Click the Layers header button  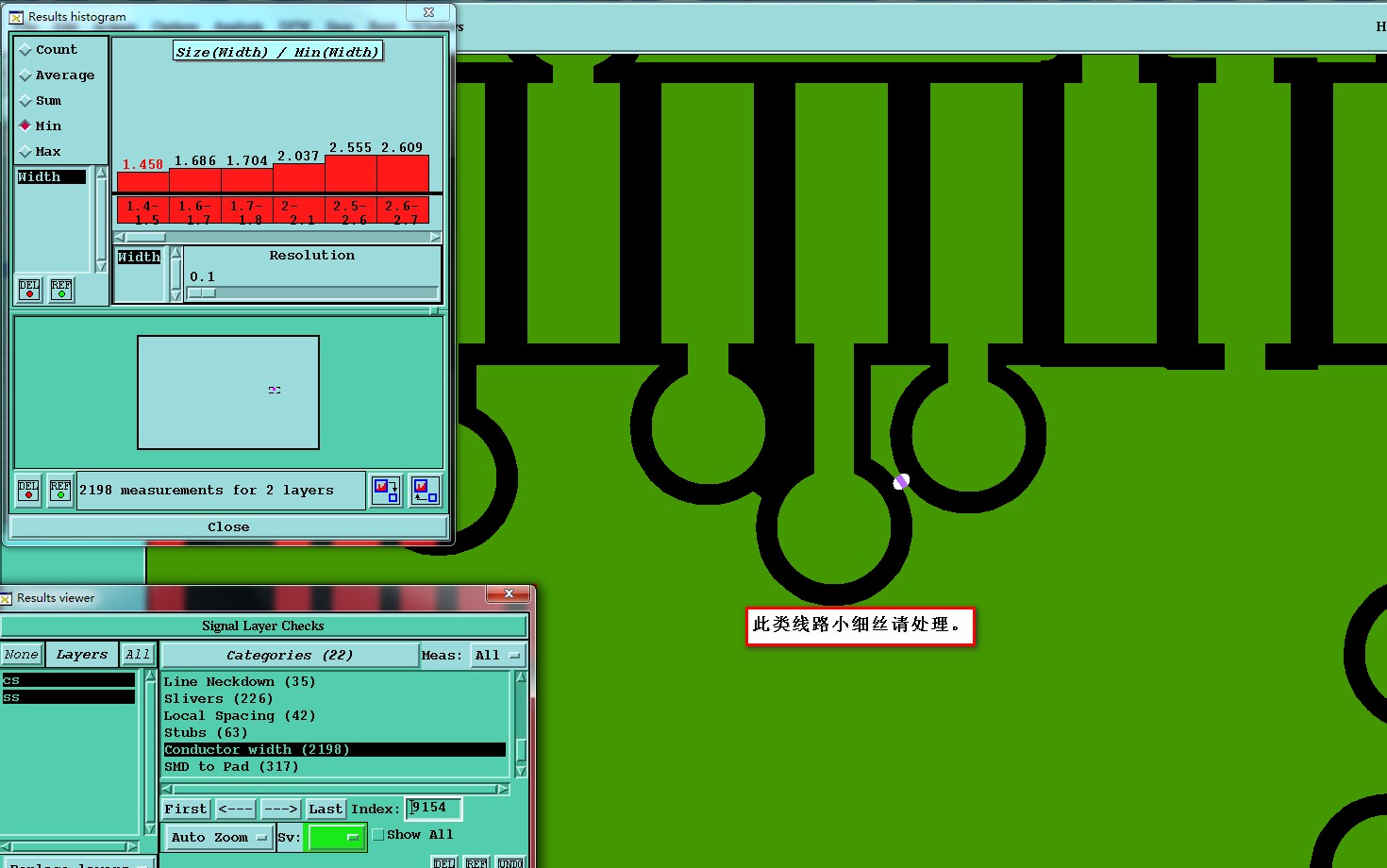click(x=82, y=654)
